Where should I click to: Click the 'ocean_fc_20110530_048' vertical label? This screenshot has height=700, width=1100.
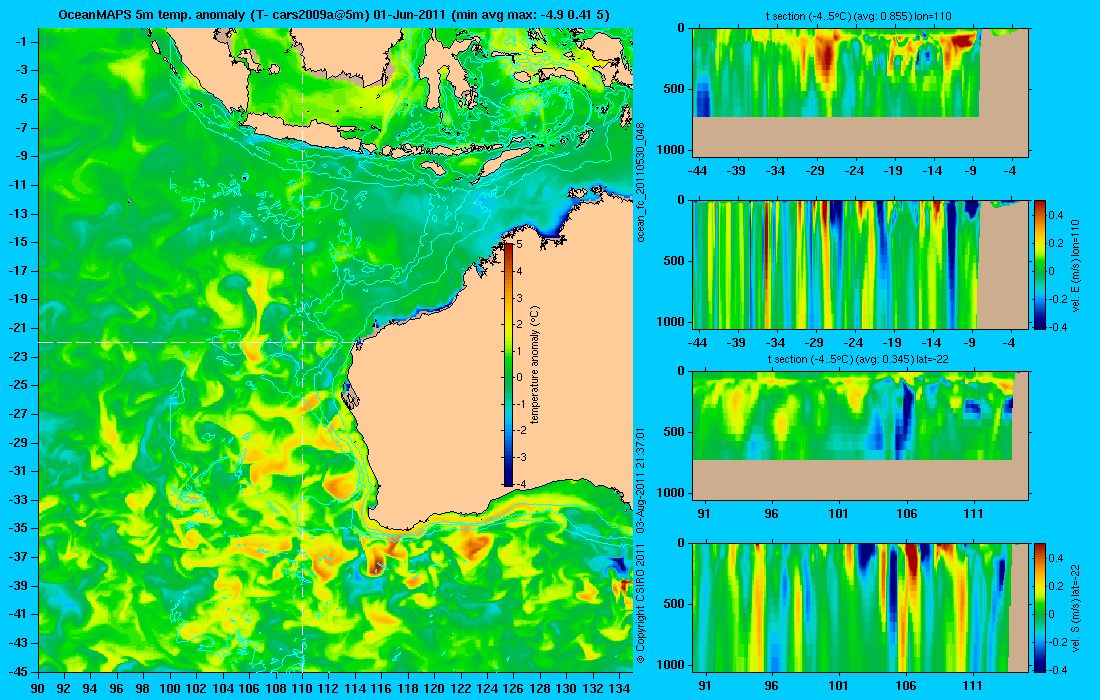click(x=640, y=182)
